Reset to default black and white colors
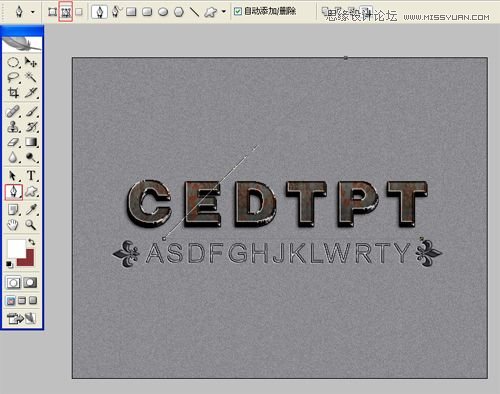 [10, 265]
